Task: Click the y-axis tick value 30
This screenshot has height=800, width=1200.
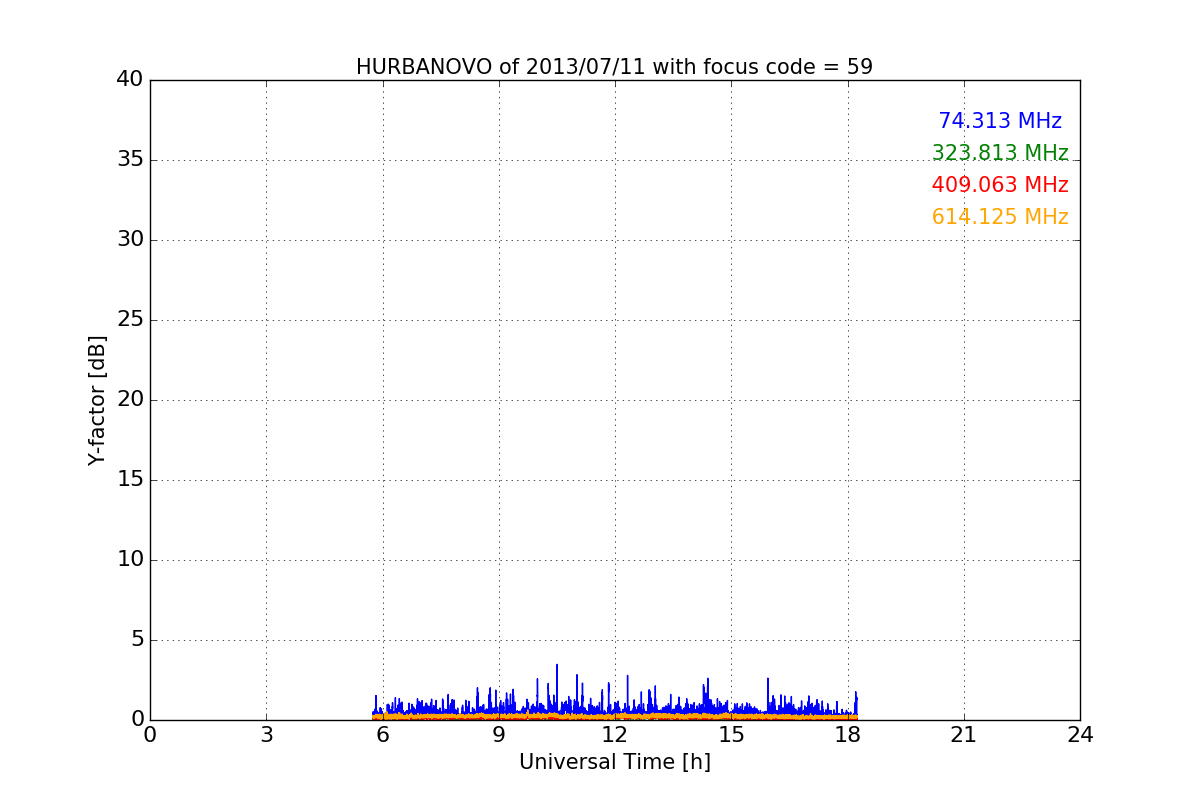Action: pos(130,240)
